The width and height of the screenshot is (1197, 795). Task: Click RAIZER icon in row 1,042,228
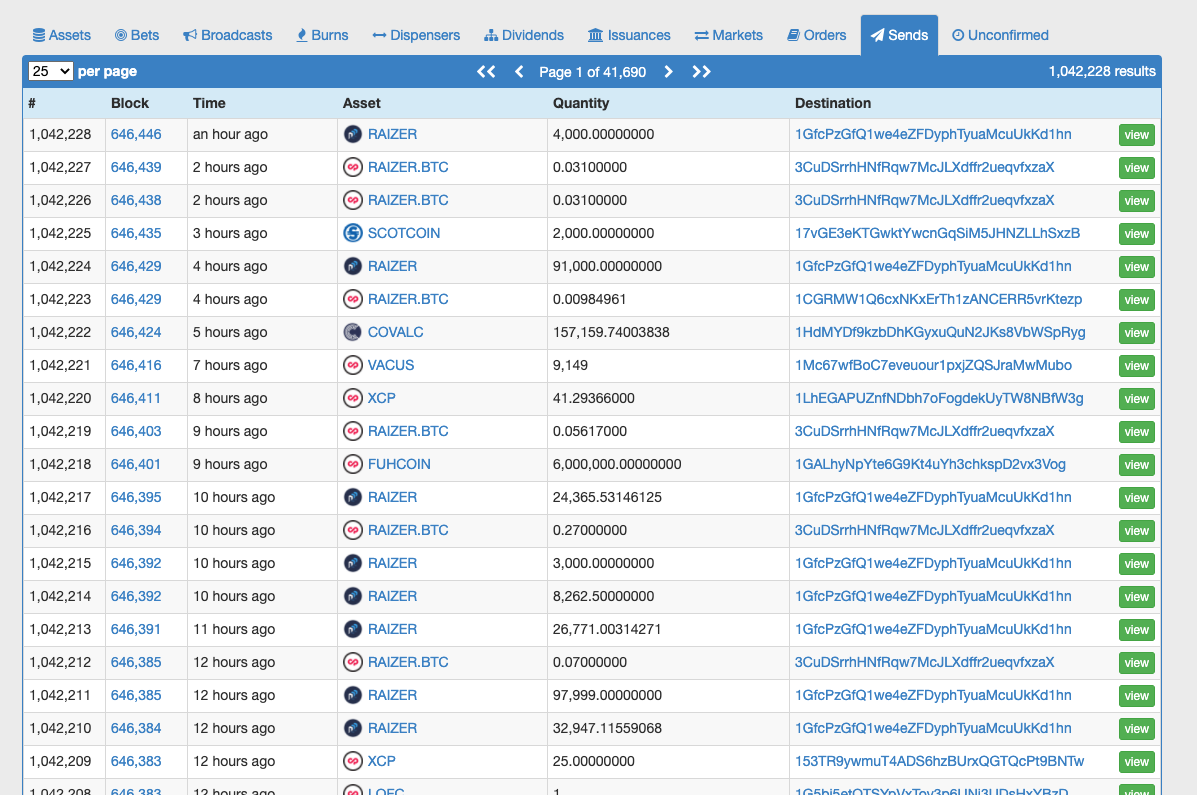click(353, 134)
